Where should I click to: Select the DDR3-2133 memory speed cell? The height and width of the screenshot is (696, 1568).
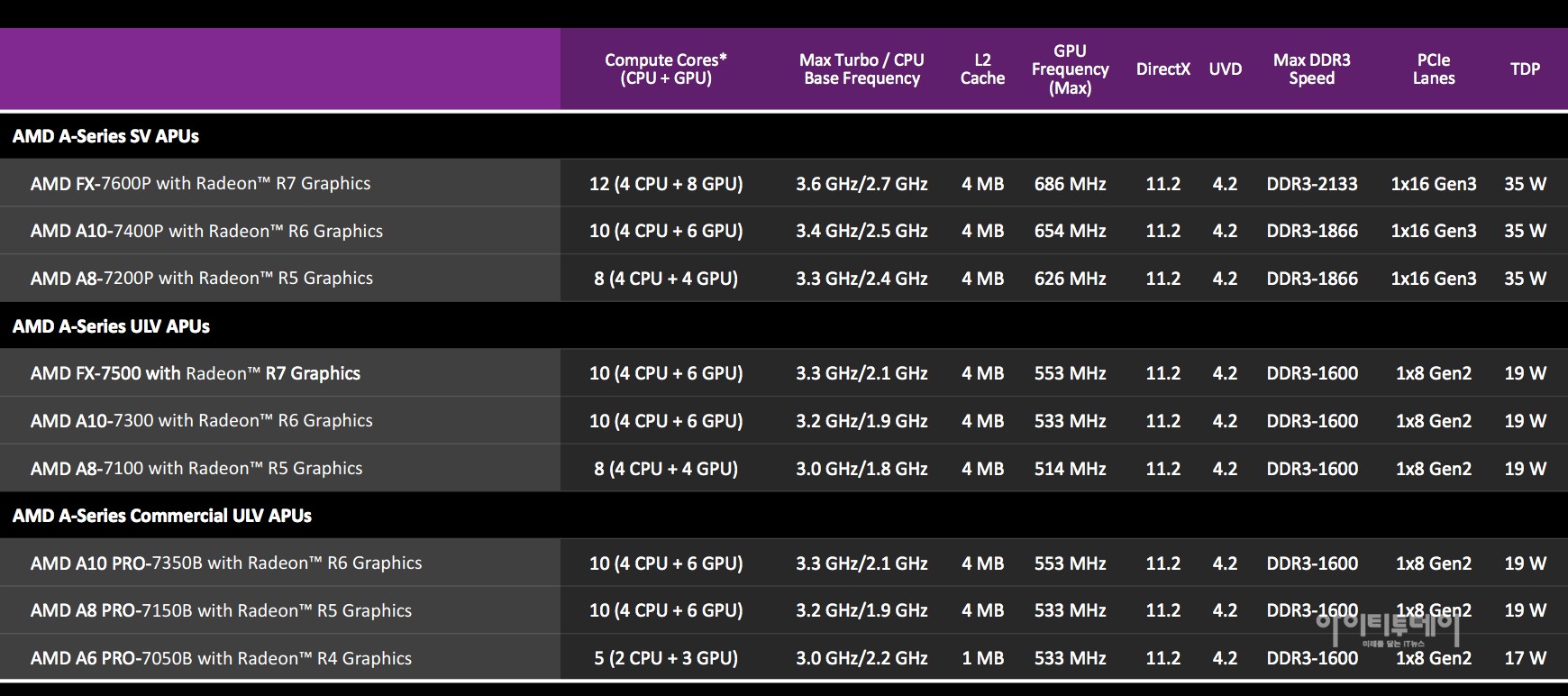[1311, 184]
